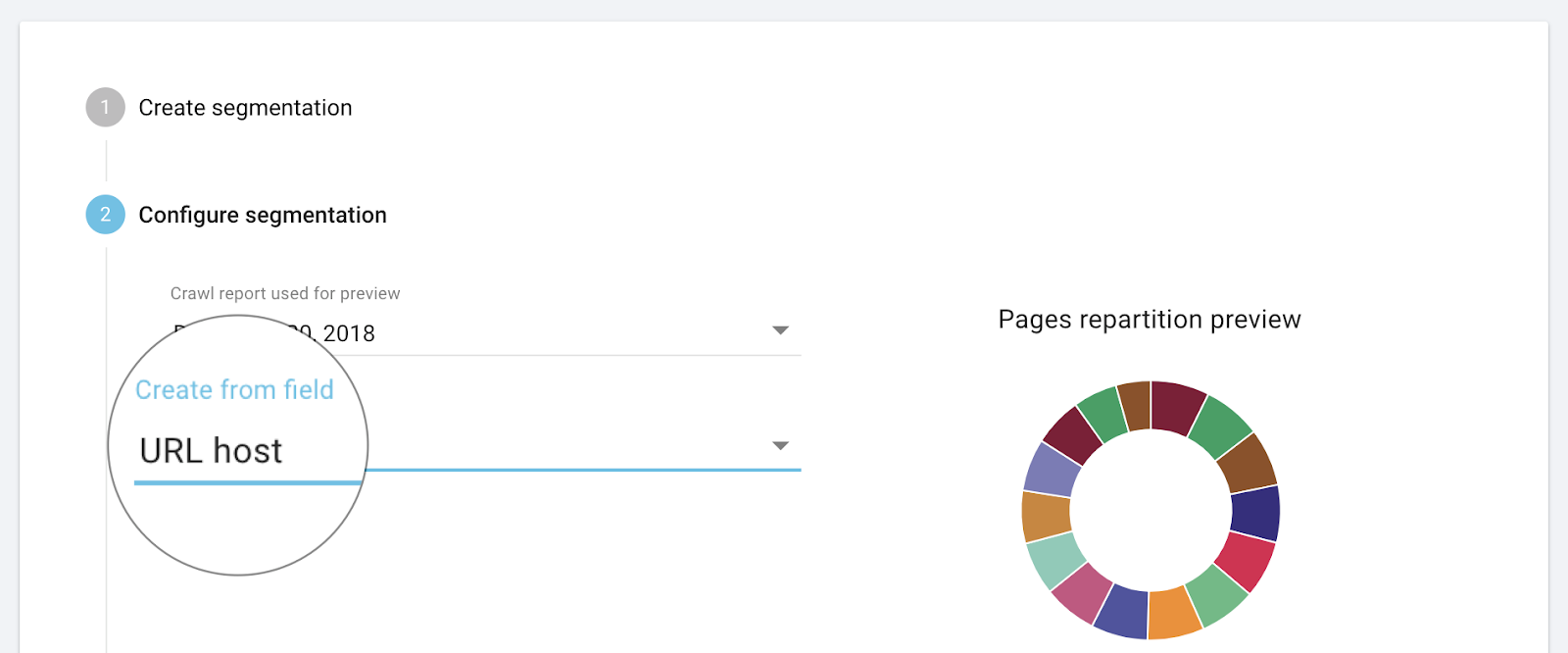The image size is (1568, 653).
Task: Select the Configure segmentation step title
Action: [x=263, y=215]
